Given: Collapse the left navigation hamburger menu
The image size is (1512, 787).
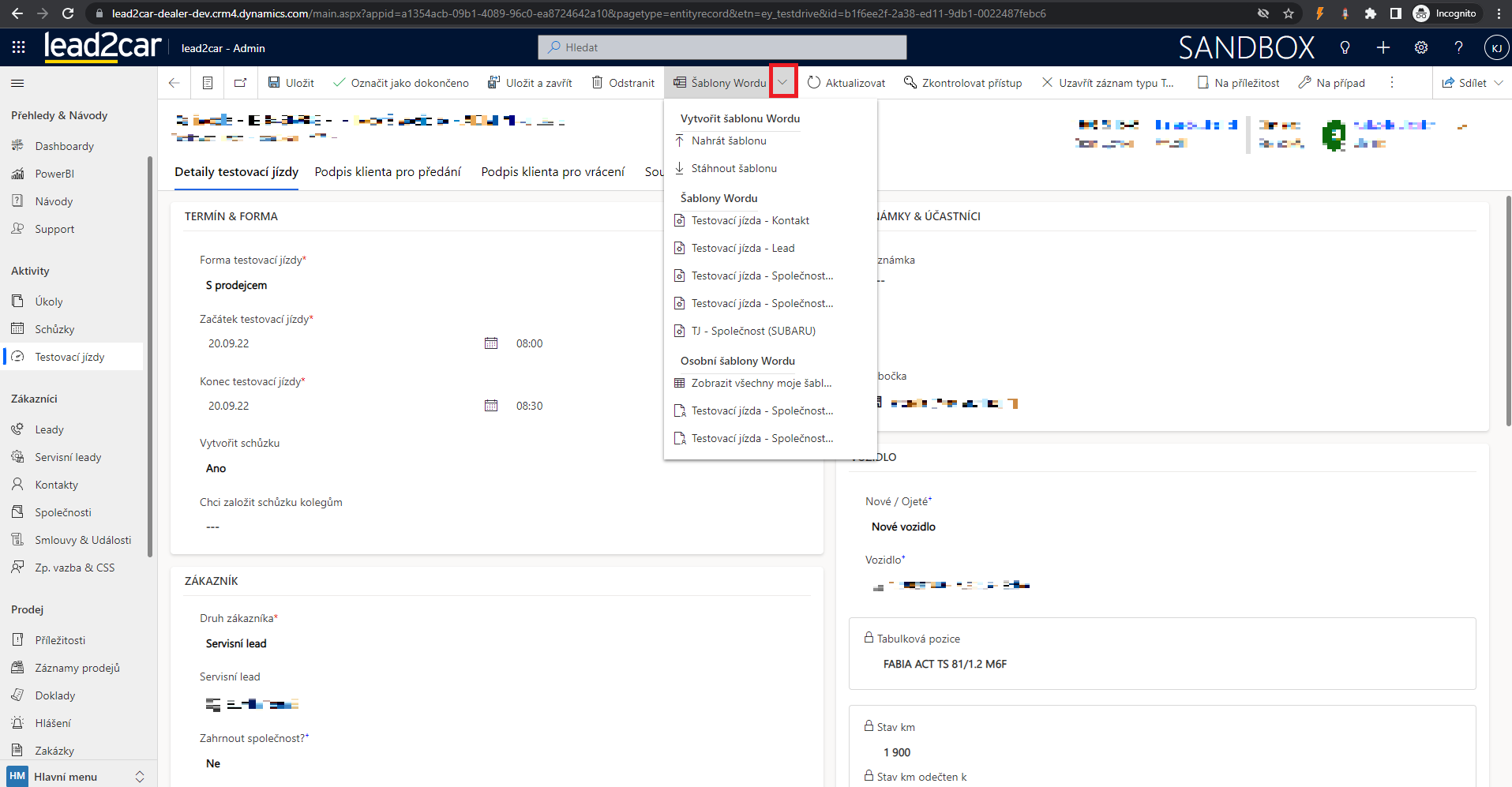Looking at the screenshot, I should pyautogui.click(x=17, y=83).
